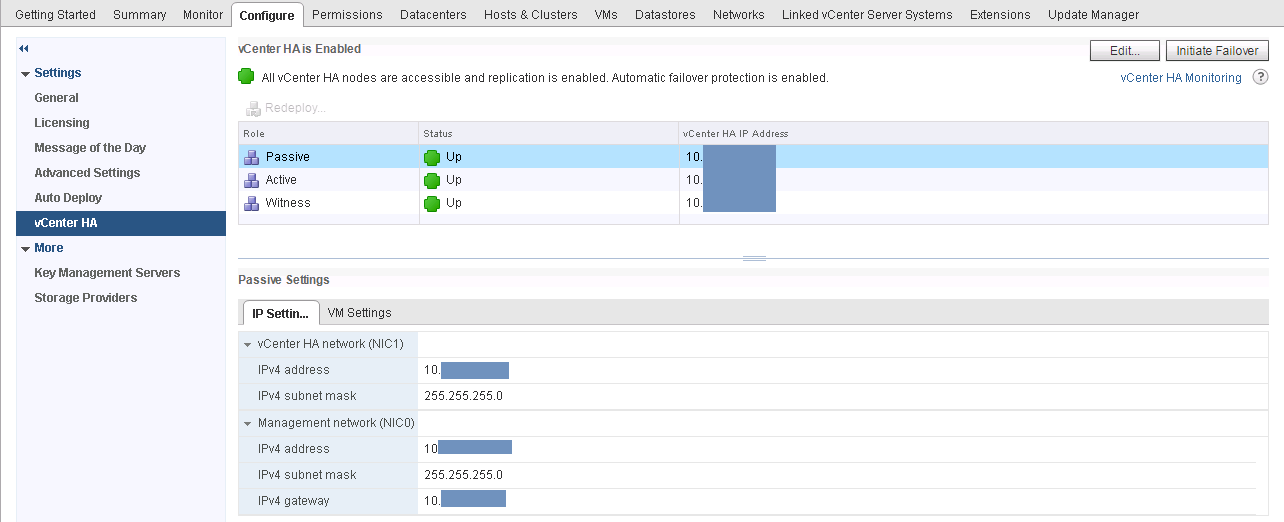Click the IPv4 gateway label
The height and width of the screenshot is (522, 1284).
[x=293, y=501]
